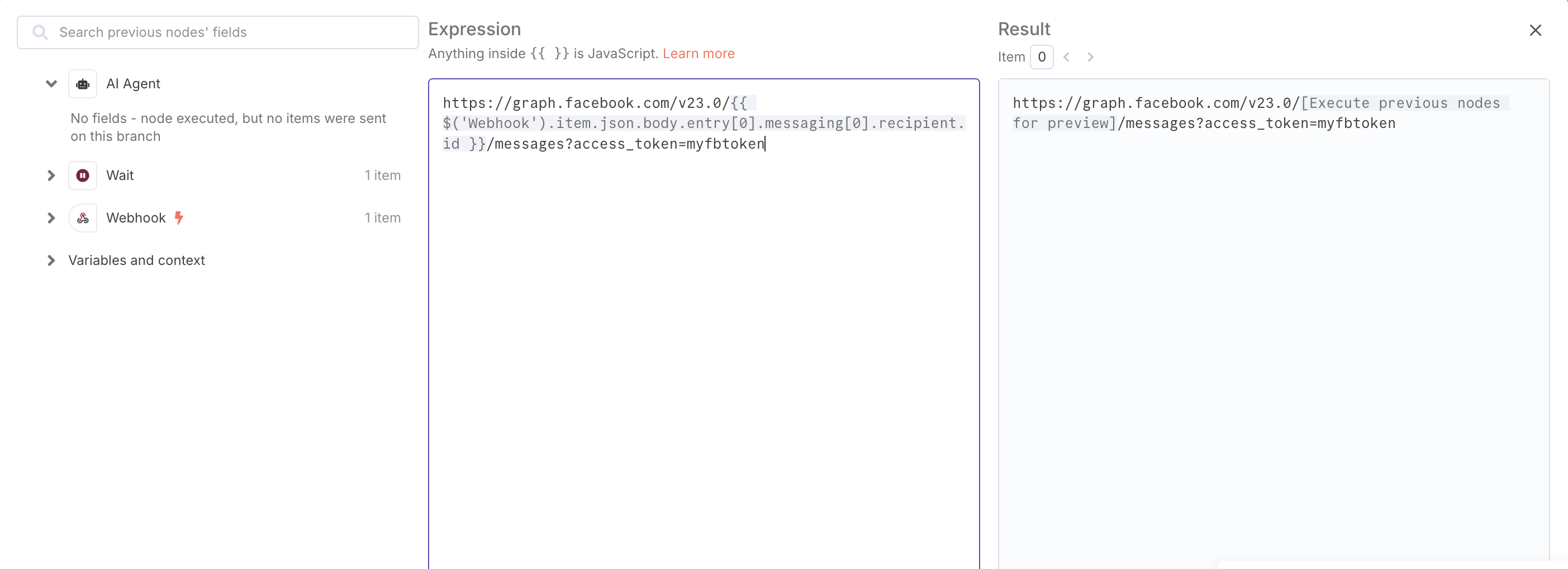The image size is (1568, 569).
Task: Select the AI Agent tree item label
Action: click(x=134, y=84)
